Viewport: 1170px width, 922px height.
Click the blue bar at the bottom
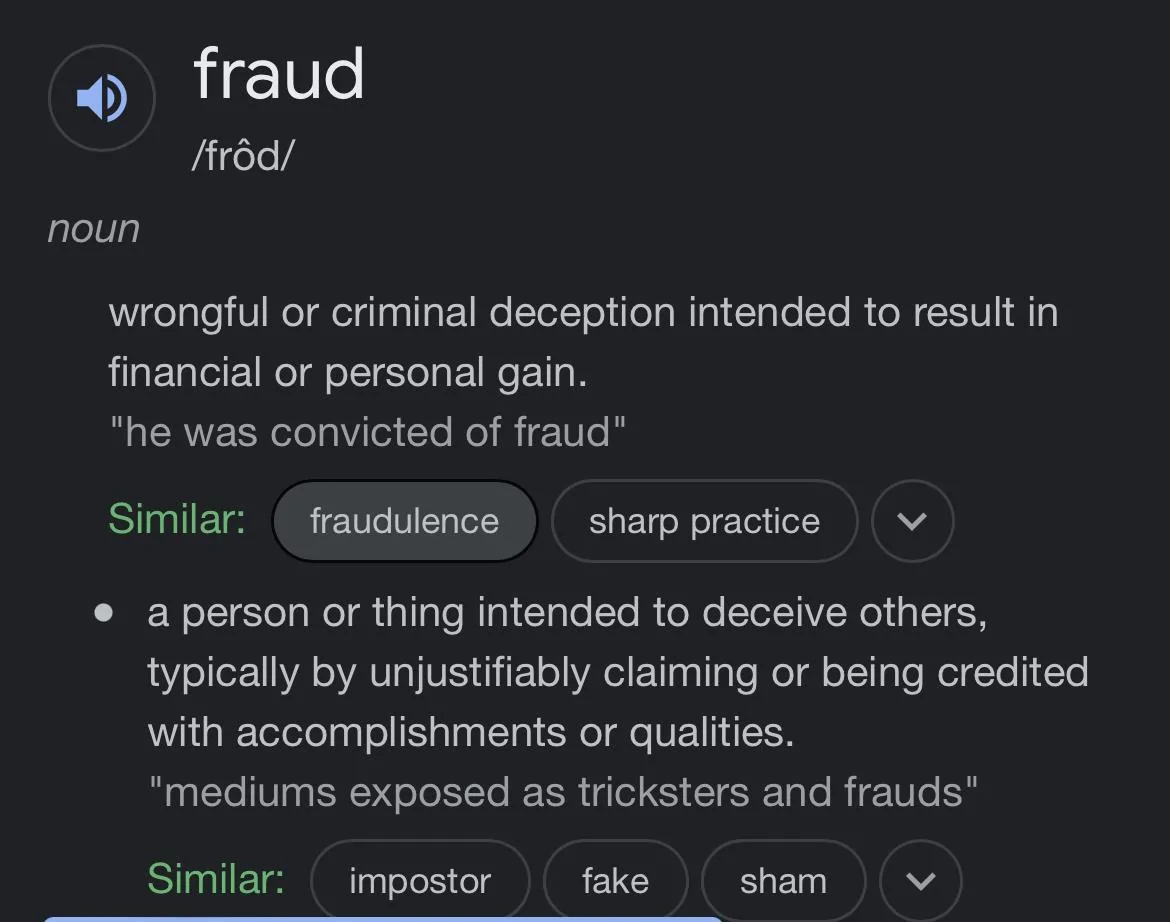click(x=383, y=919)
